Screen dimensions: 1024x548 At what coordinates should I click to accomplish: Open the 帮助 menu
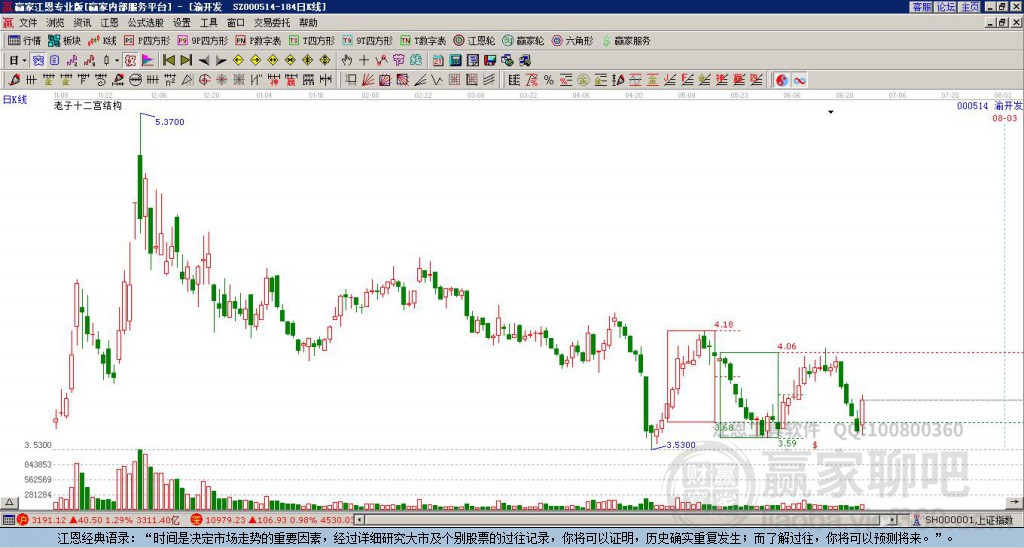[x=308, y=23]
